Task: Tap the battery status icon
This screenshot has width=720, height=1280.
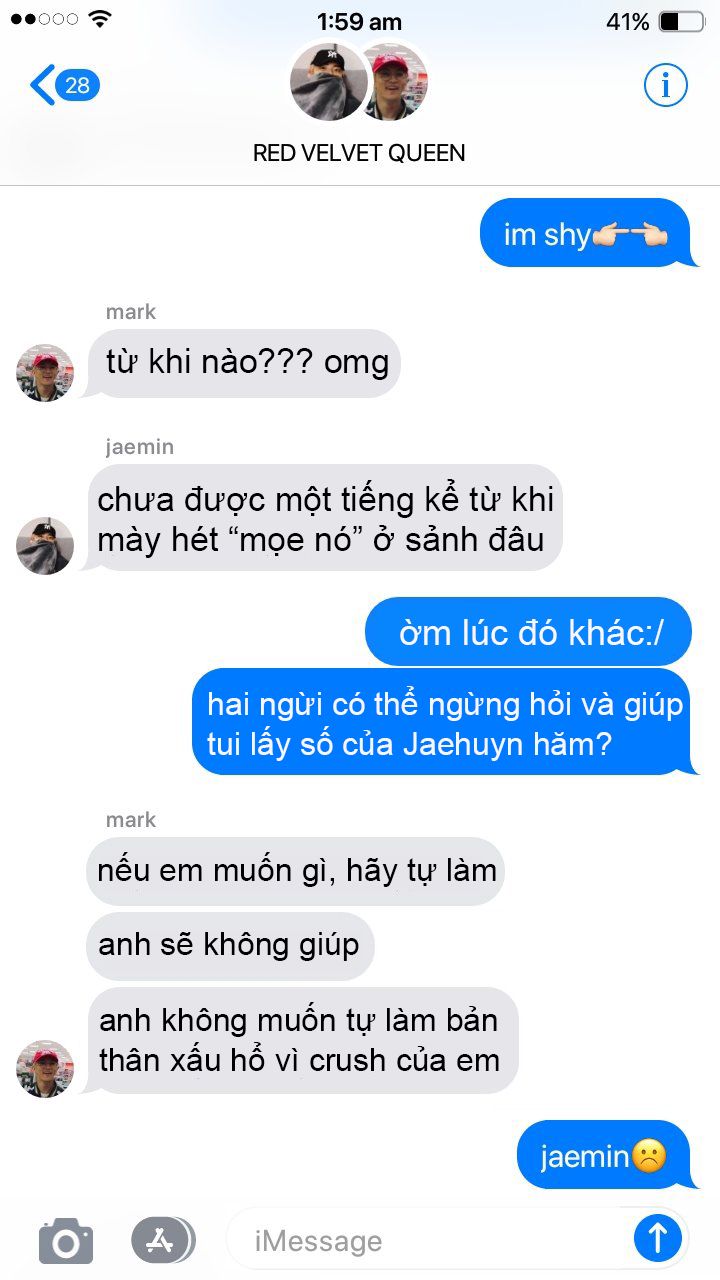Action: tap(682, 22)
